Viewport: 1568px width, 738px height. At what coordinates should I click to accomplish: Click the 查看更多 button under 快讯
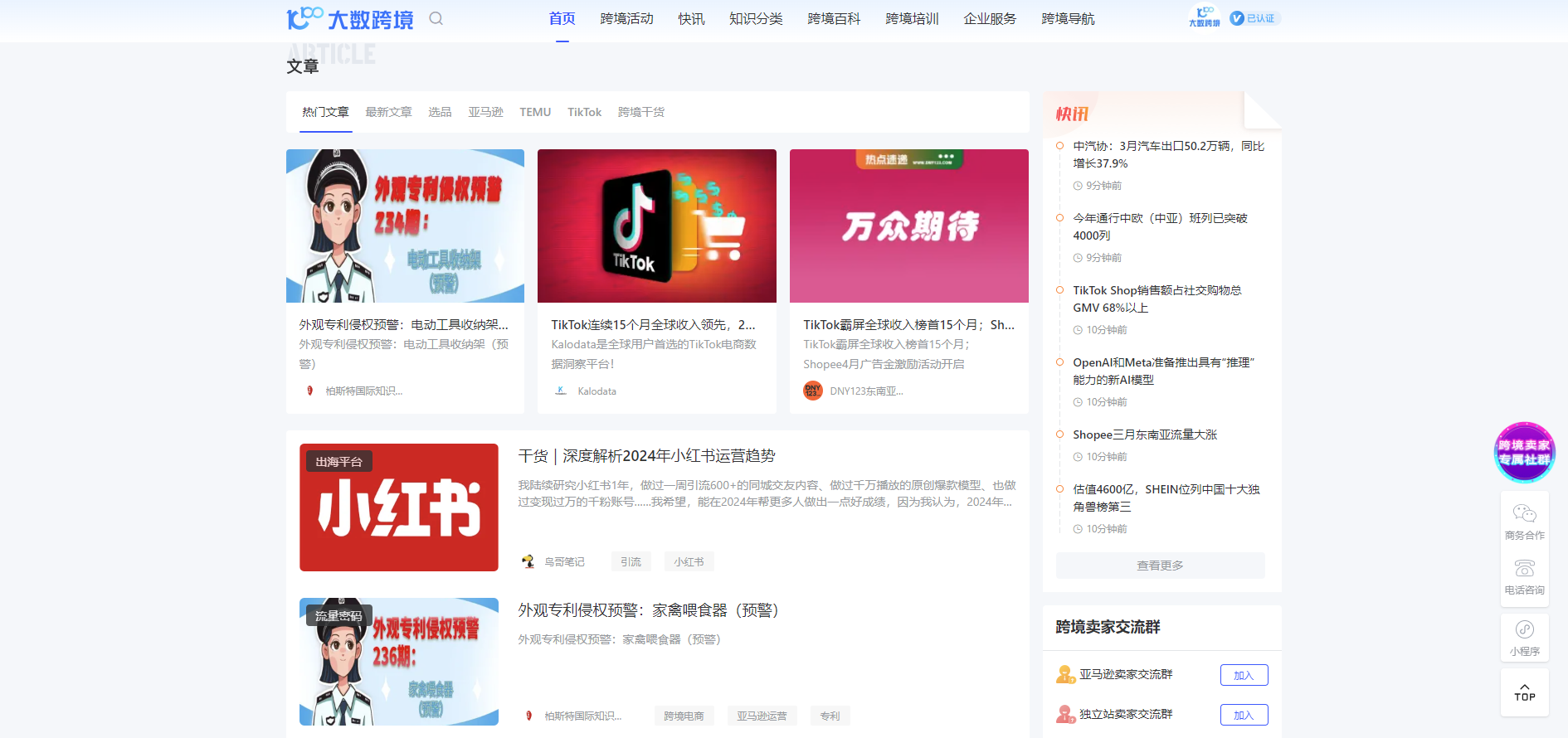pyautogui.click(x=1160, y=565)
